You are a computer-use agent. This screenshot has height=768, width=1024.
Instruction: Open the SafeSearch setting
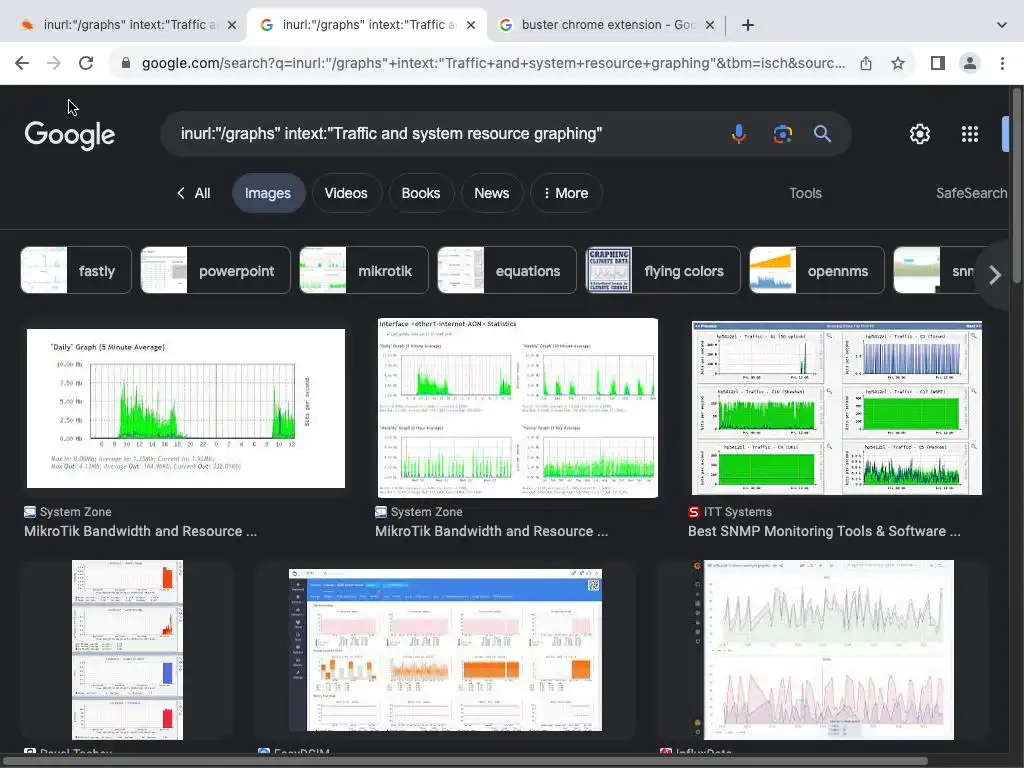(971, 193)
